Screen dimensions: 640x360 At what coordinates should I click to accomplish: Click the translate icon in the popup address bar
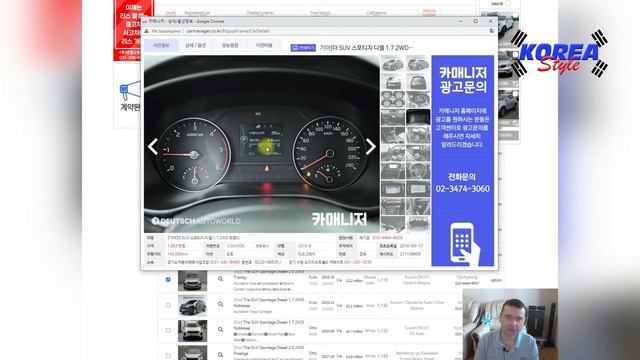click(x=491, y=31)
